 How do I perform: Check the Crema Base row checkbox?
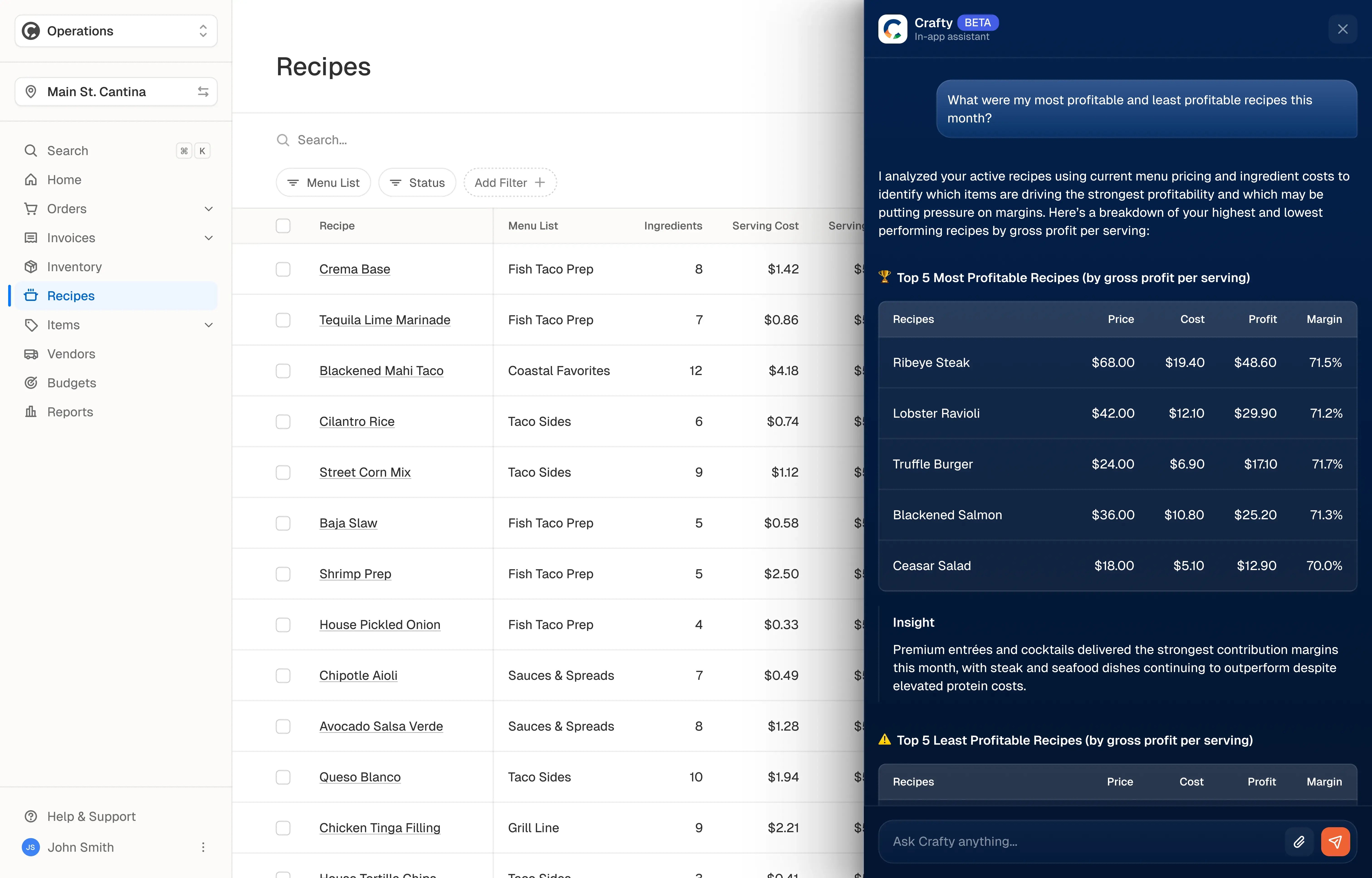[x=283, y=269]
